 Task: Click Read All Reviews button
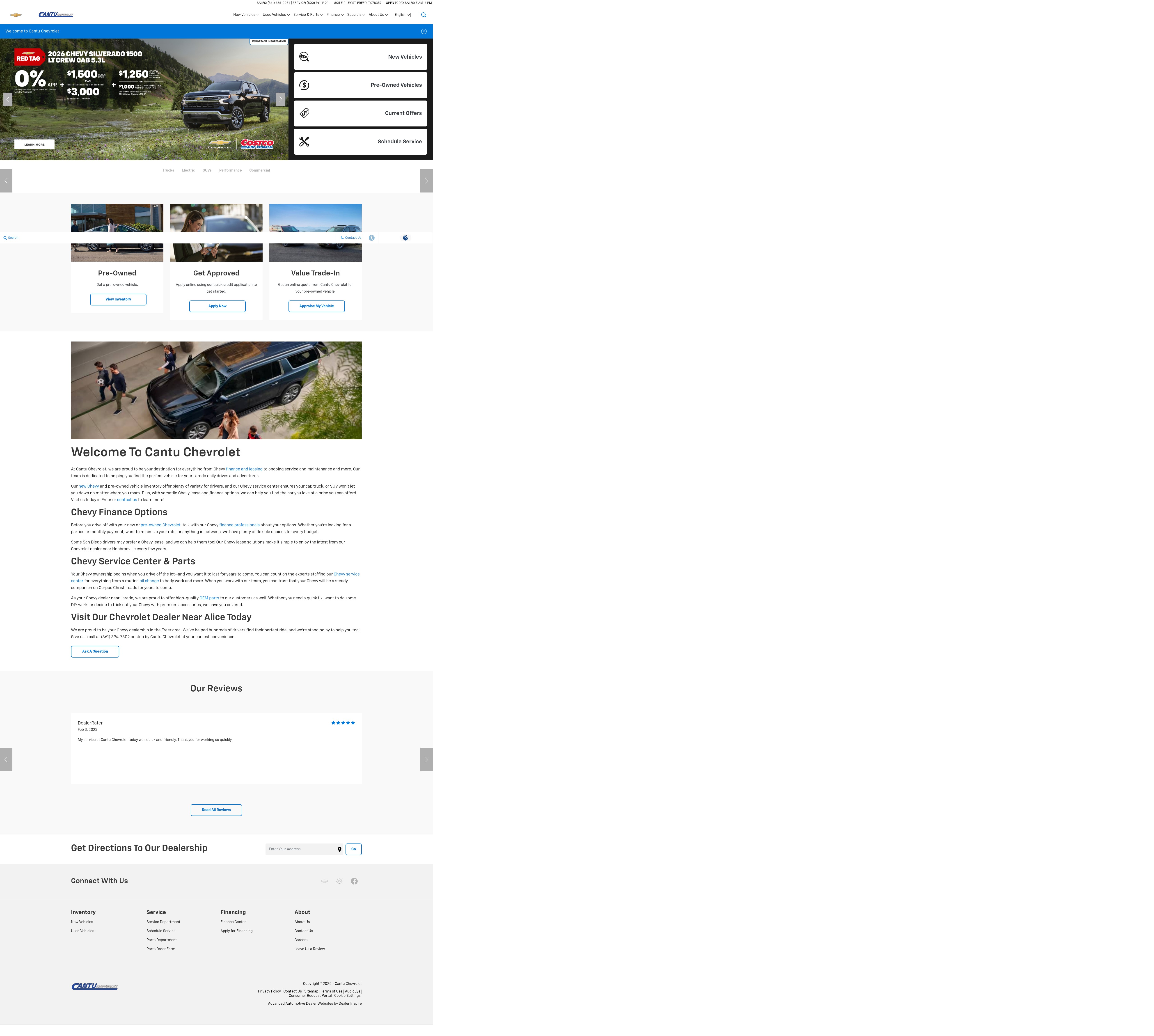pos(216,810)
